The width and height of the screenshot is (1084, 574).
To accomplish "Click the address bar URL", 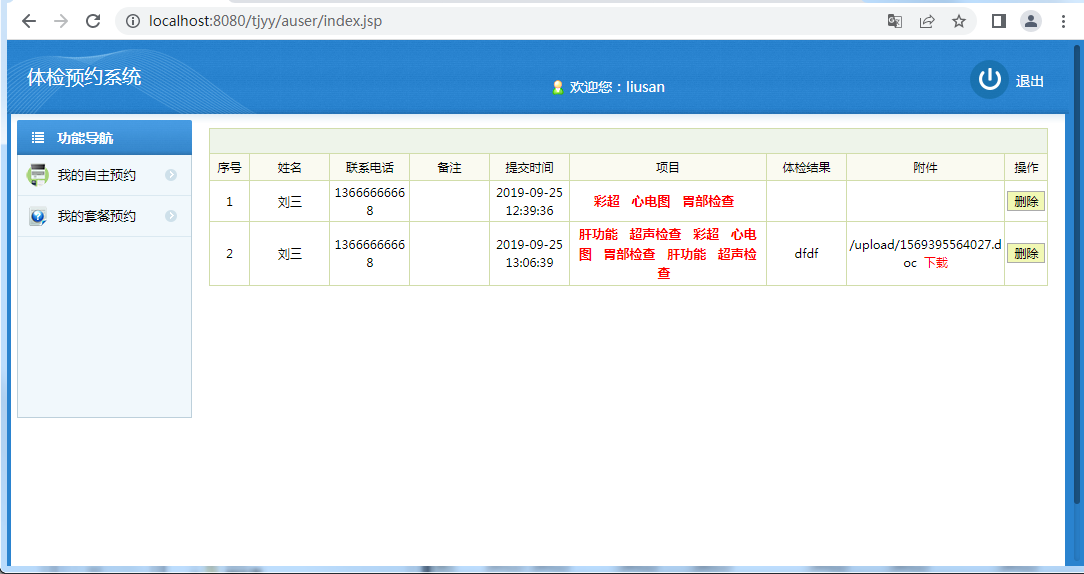I will (265, 21).
